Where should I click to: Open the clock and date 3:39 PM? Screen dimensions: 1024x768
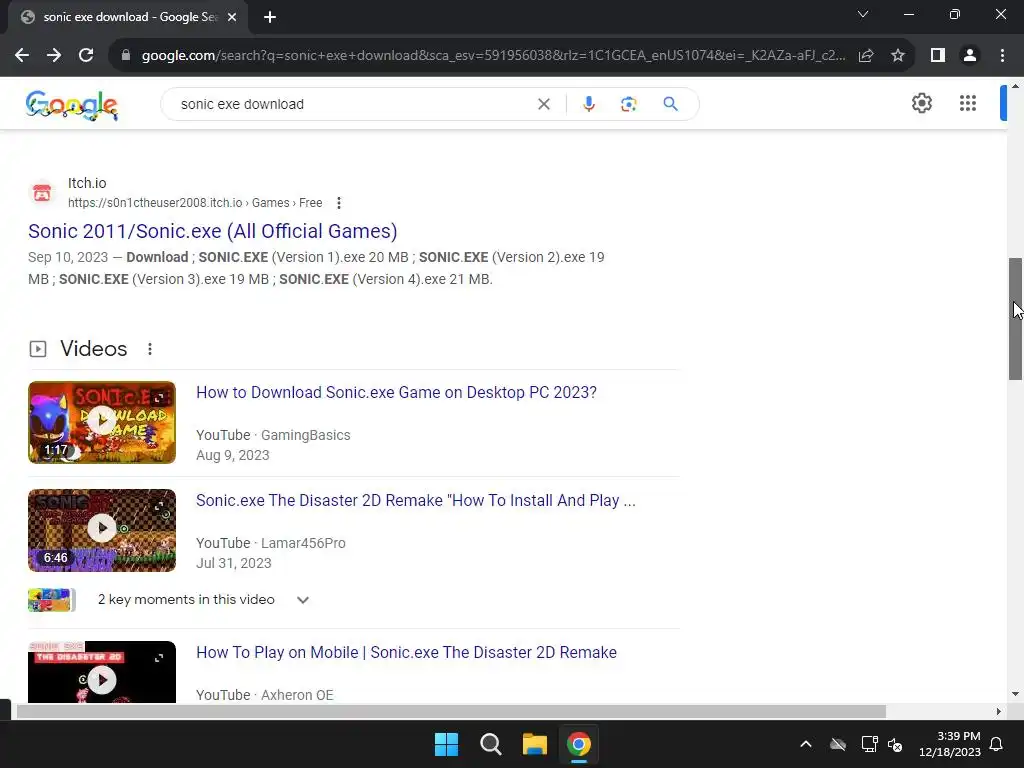click(950, 744)
